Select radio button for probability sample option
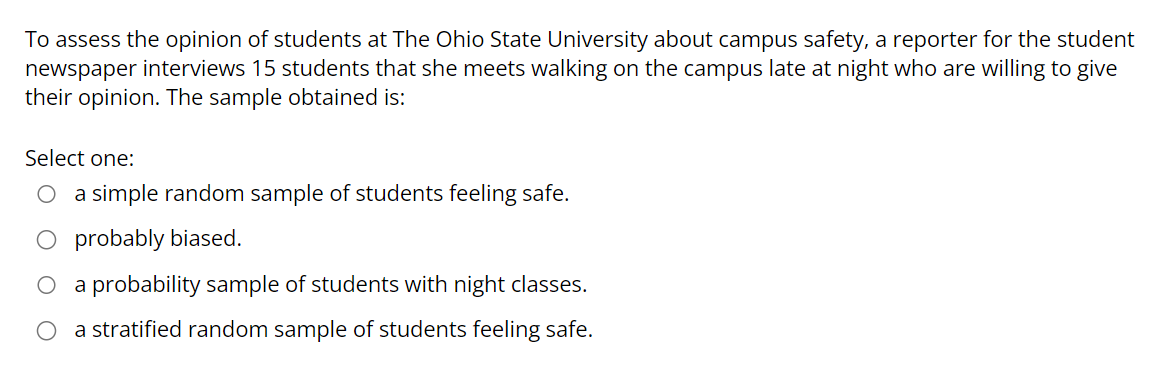The height and width of the screenshot is (367, 1161). [47, 286]
